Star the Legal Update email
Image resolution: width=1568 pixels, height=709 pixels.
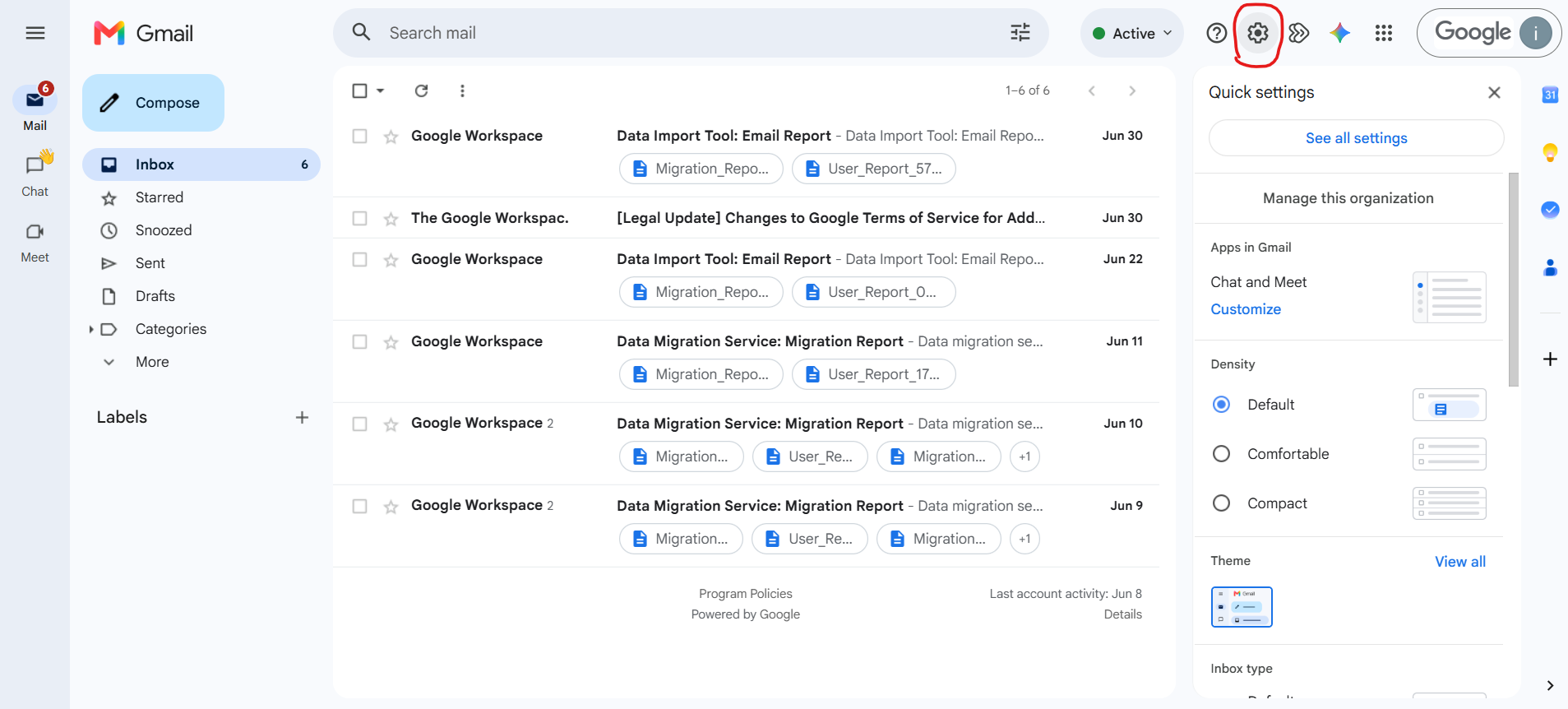coord(391,219)
